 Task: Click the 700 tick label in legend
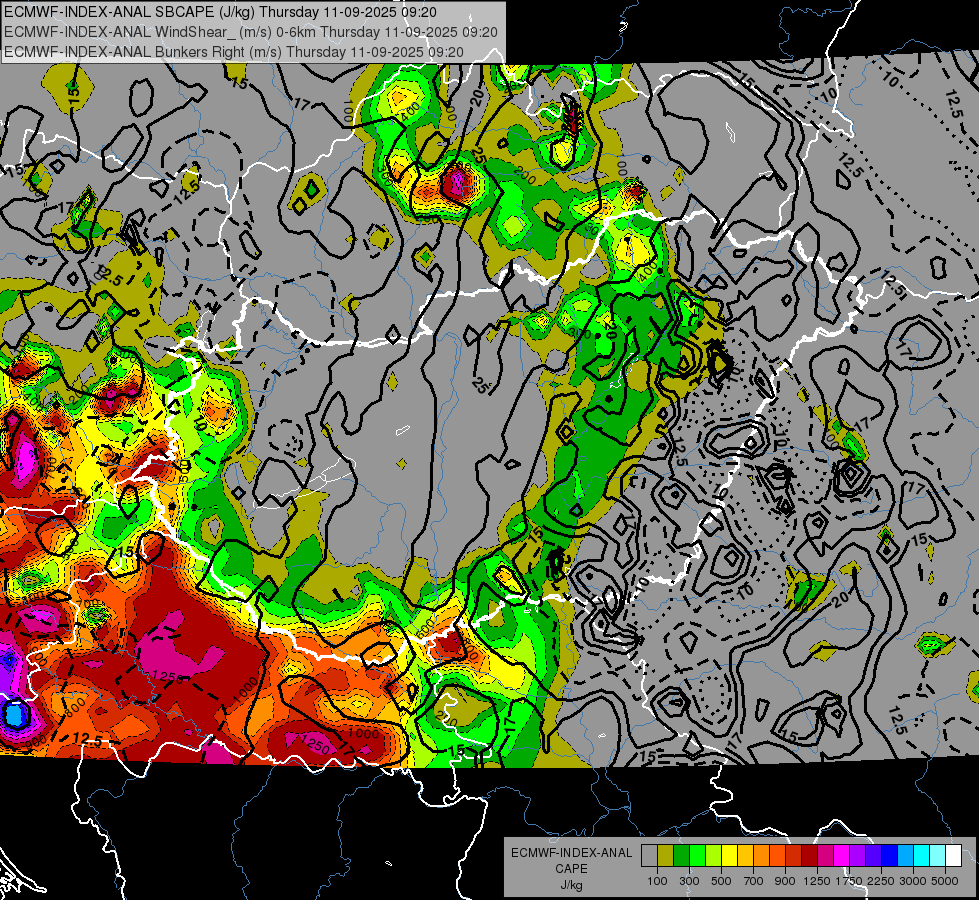pos(754,881)
